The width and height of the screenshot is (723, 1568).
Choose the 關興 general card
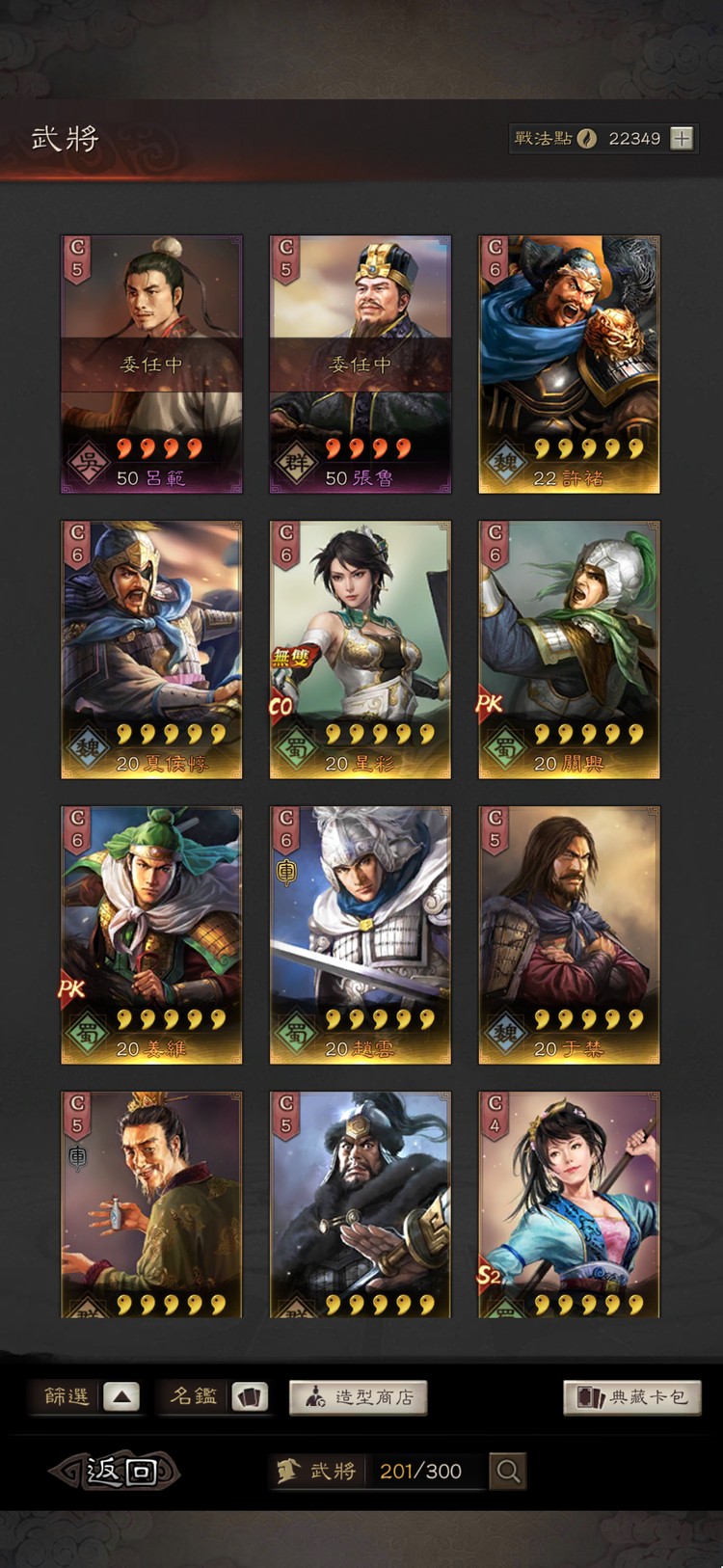click(x=570, y=650)
